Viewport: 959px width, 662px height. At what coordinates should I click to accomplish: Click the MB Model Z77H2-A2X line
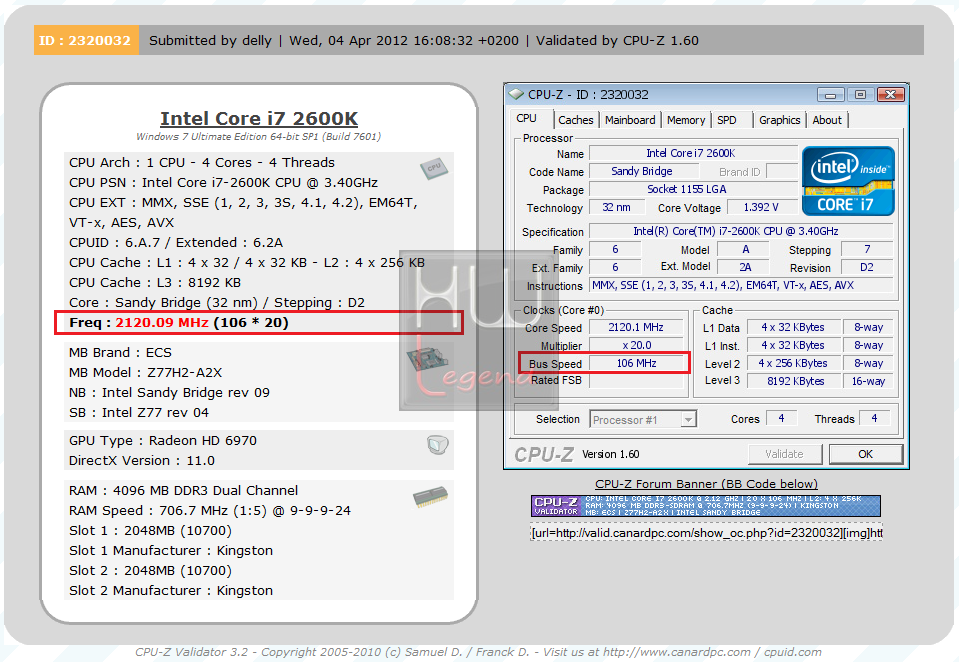point(146,373)
